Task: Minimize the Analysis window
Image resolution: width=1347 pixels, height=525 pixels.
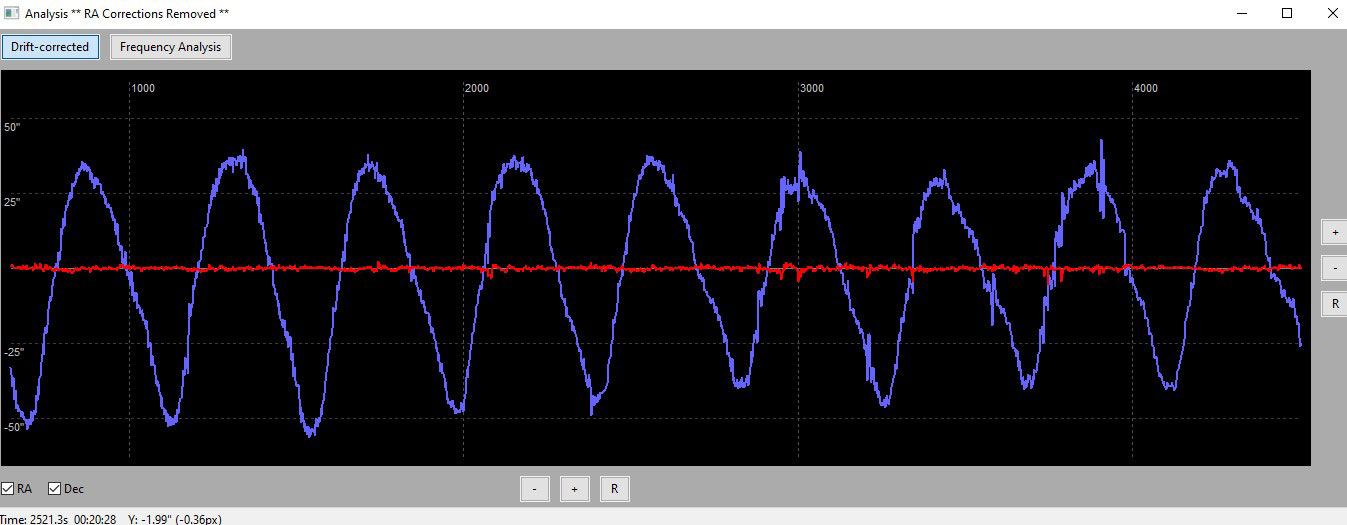Action: (x=1241, y=13)
